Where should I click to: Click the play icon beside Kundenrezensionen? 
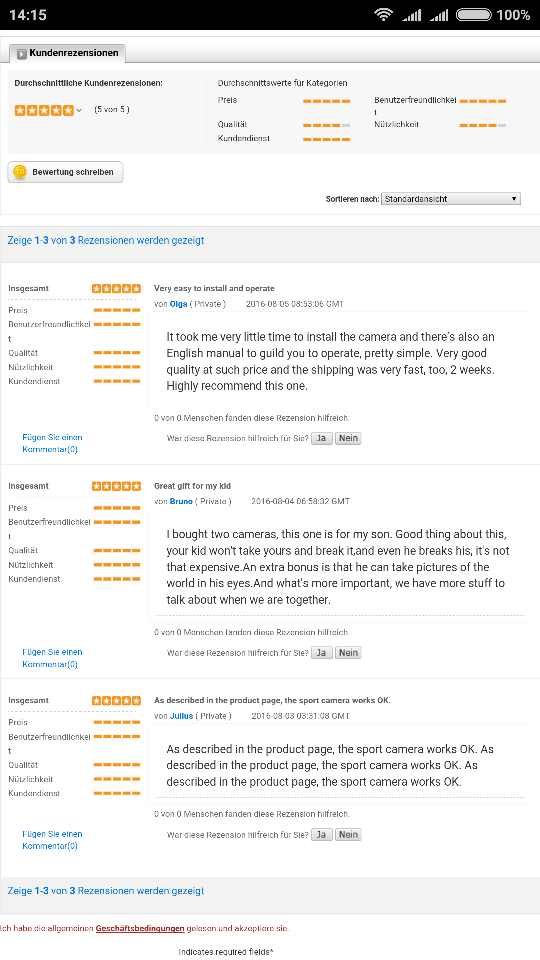click(x=21, y=54)
